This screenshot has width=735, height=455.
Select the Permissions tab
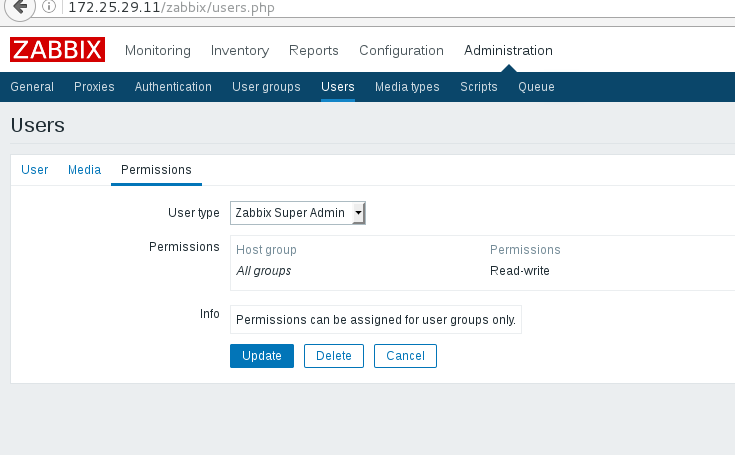pyautogui.click(x=156, y=170)
